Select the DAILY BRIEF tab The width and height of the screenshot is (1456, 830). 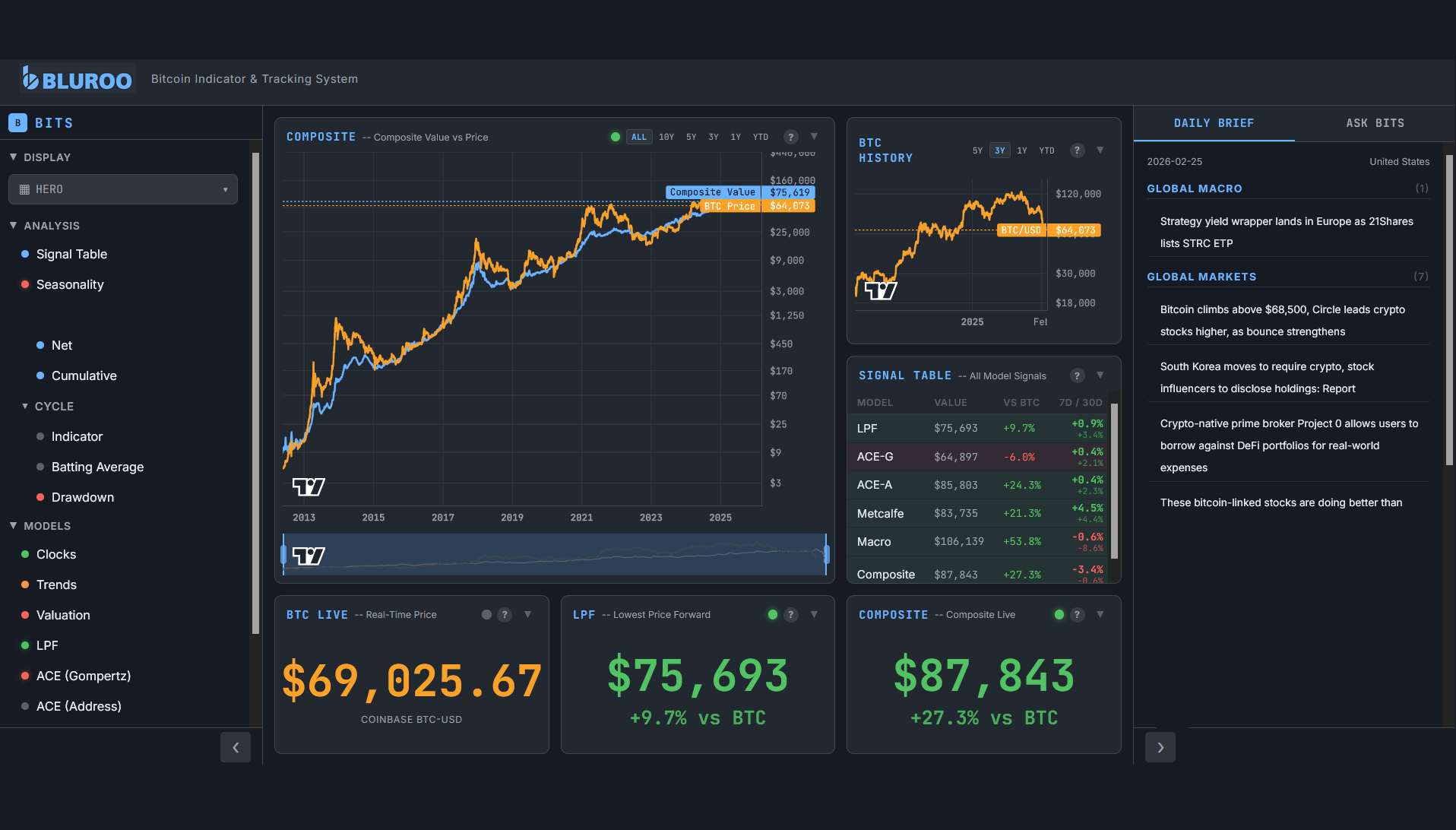(1214, 122)
